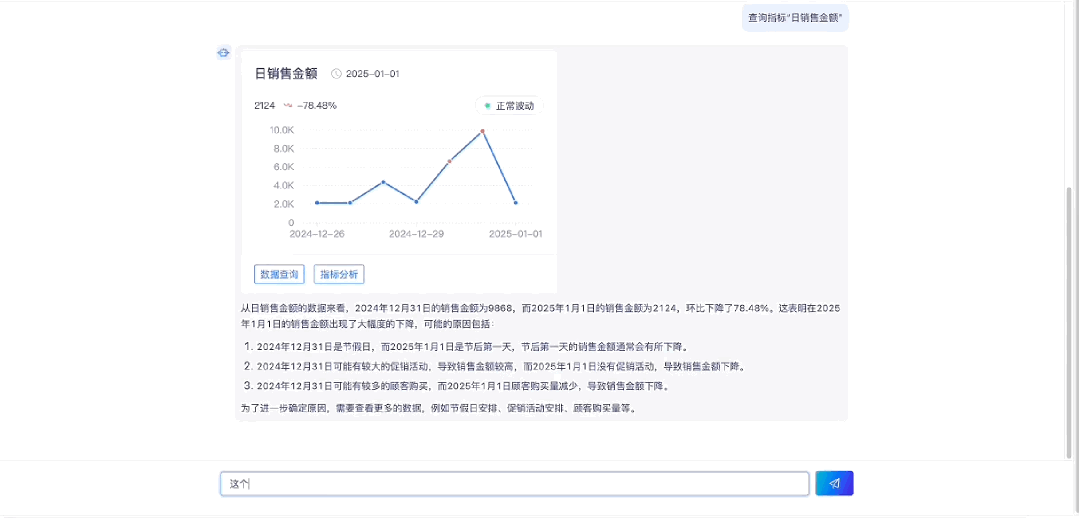Click the downward trend icon before -78.48%
The image size is (1079, 518).
click(288, 105)
